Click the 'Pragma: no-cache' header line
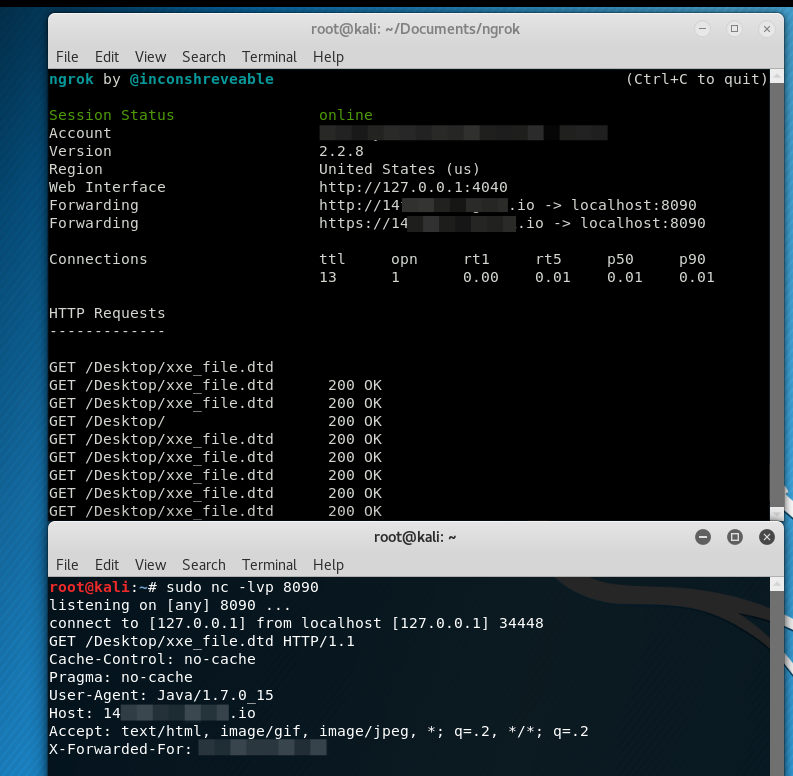The width and height of the screenshot is (793, 776). pyautogui.click(x=121, y=677)
